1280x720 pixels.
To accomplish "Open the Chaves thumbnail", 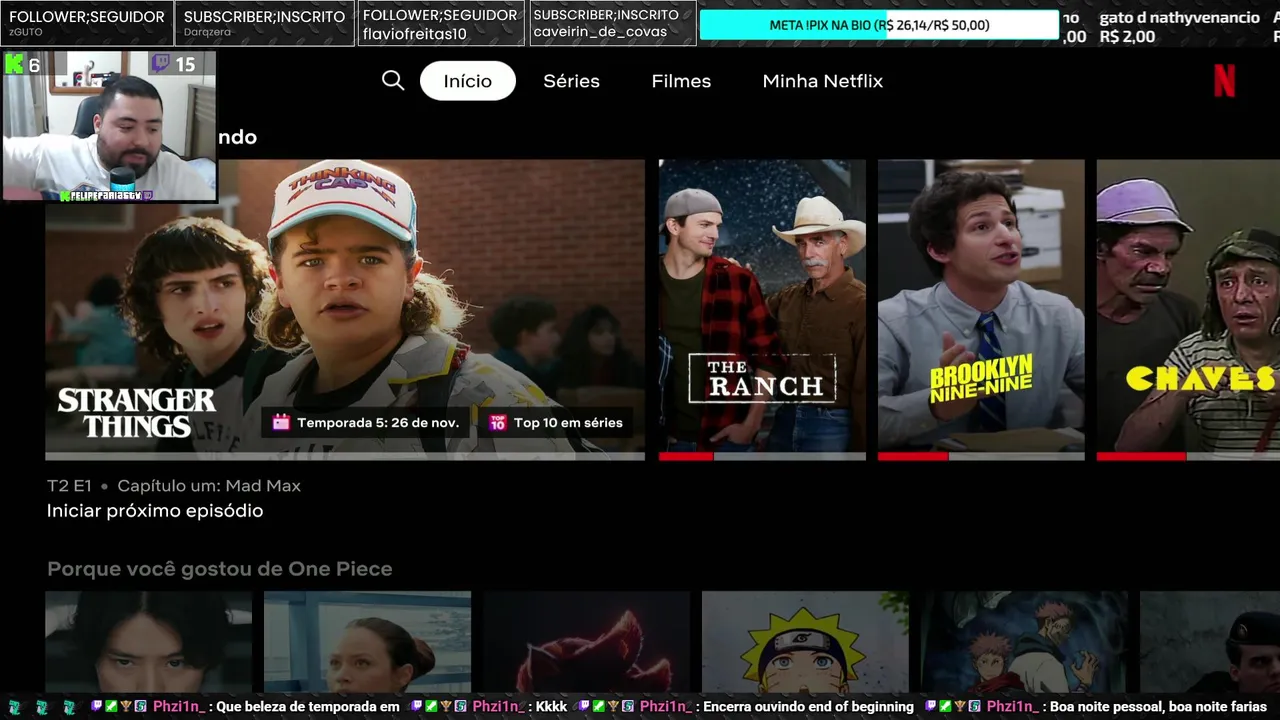I will coord(1188,309).
